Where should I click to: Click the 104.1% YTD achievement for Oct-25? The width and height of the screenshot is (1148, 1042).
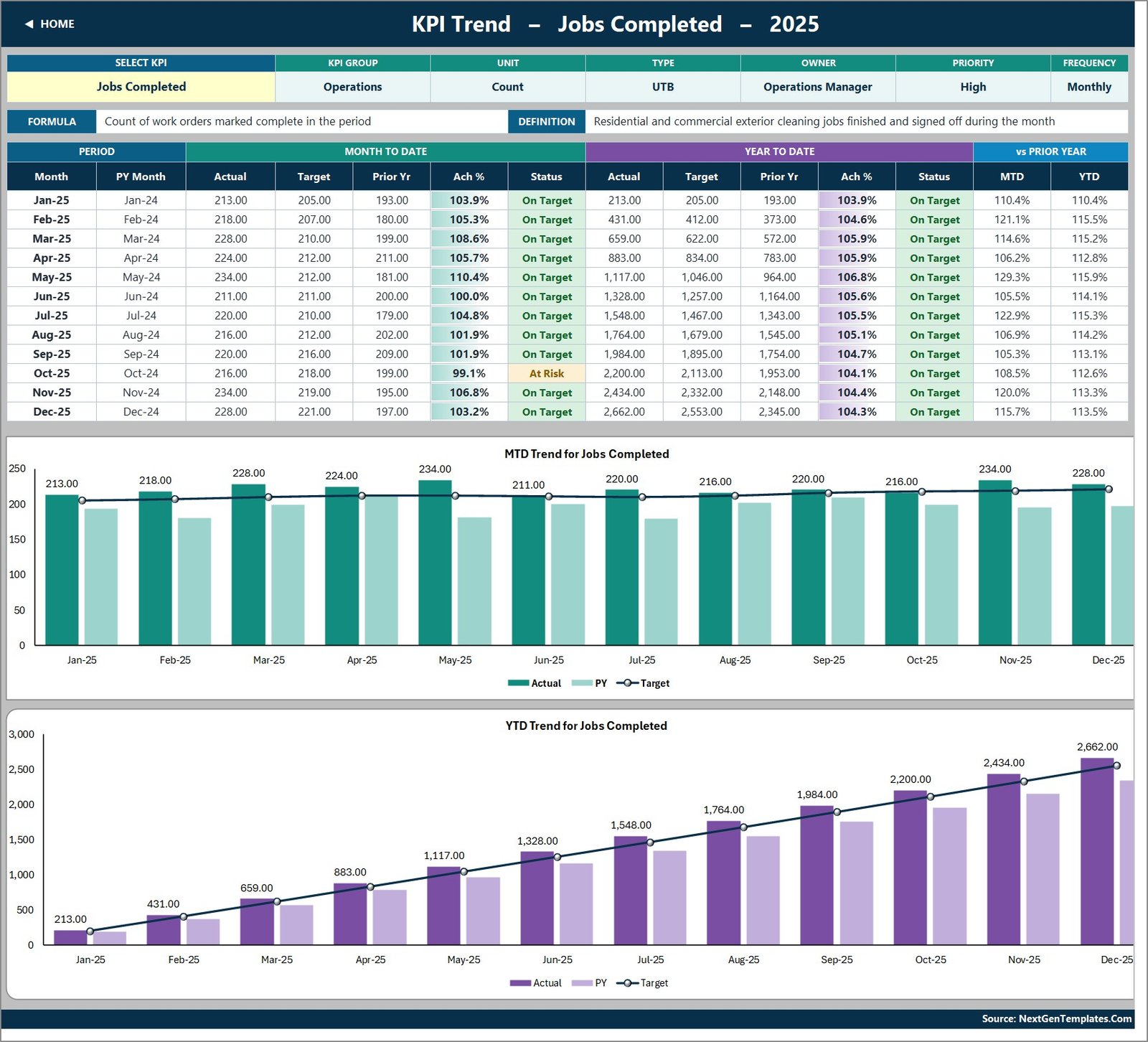point(857,373)
